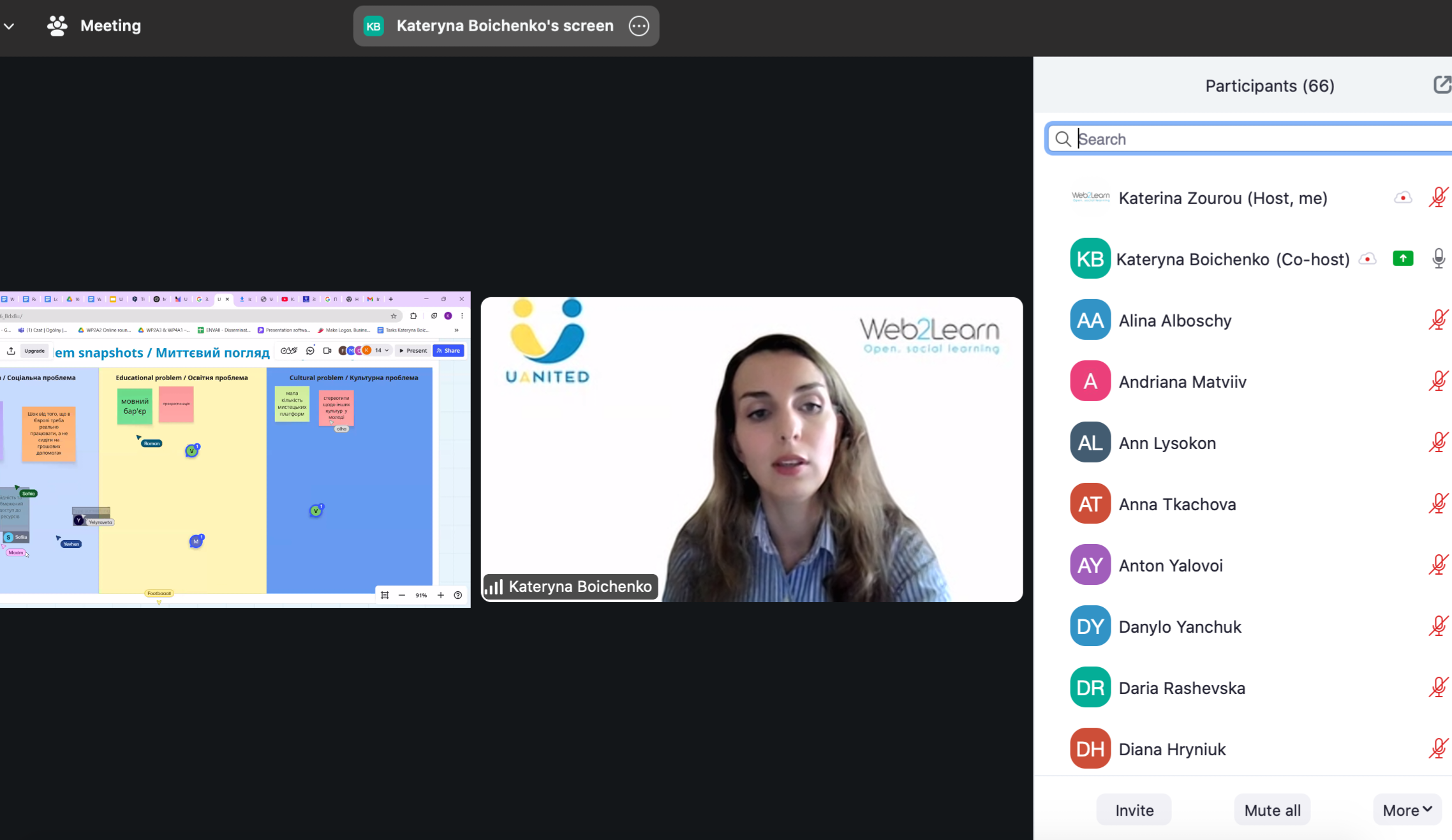Open the 14 collaborators dropdown in whiteboard

coord(382,350)
